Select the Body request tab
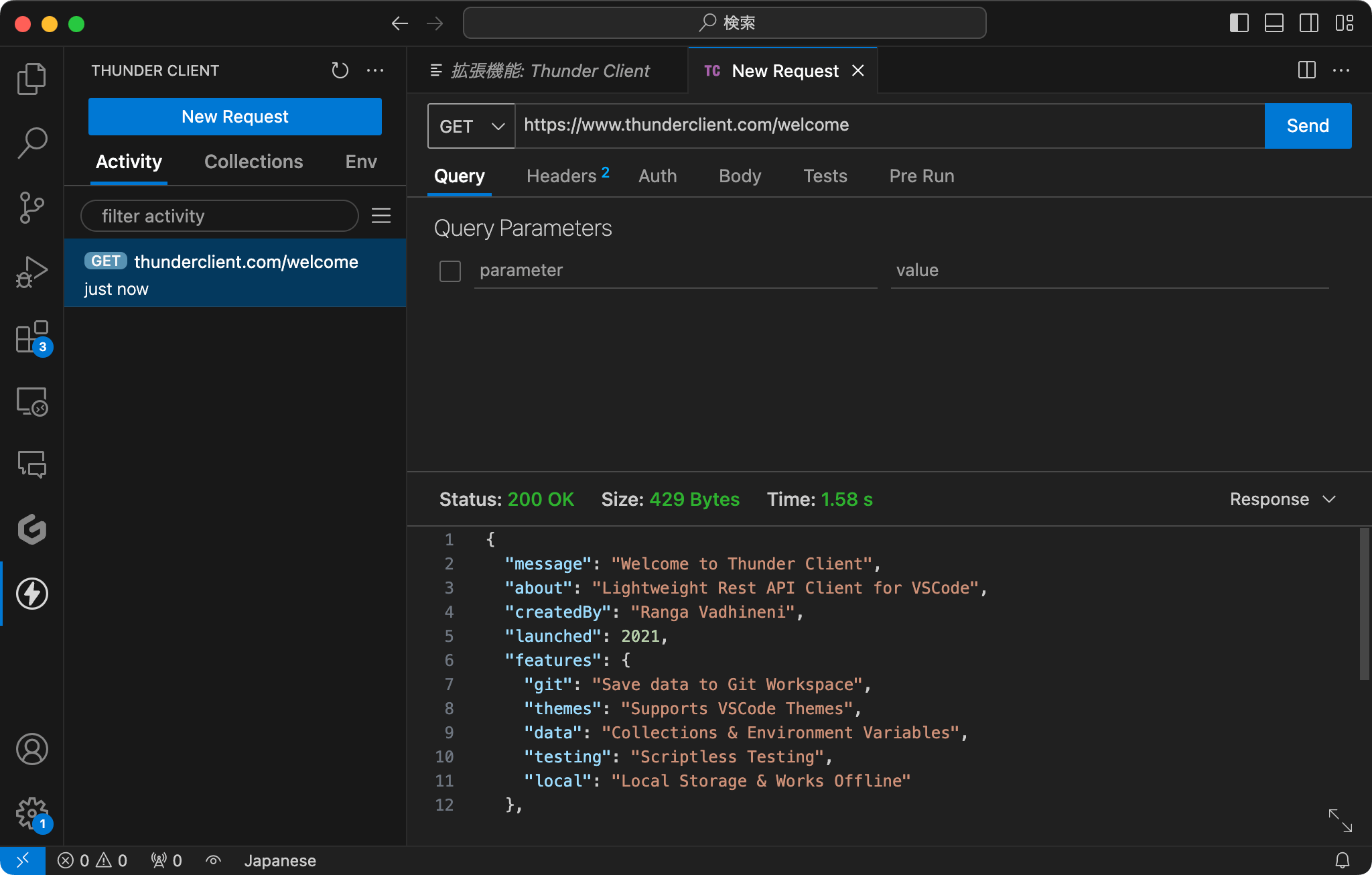The height and width of the screenshot is (875, 1372). click(x=740, y=176)
